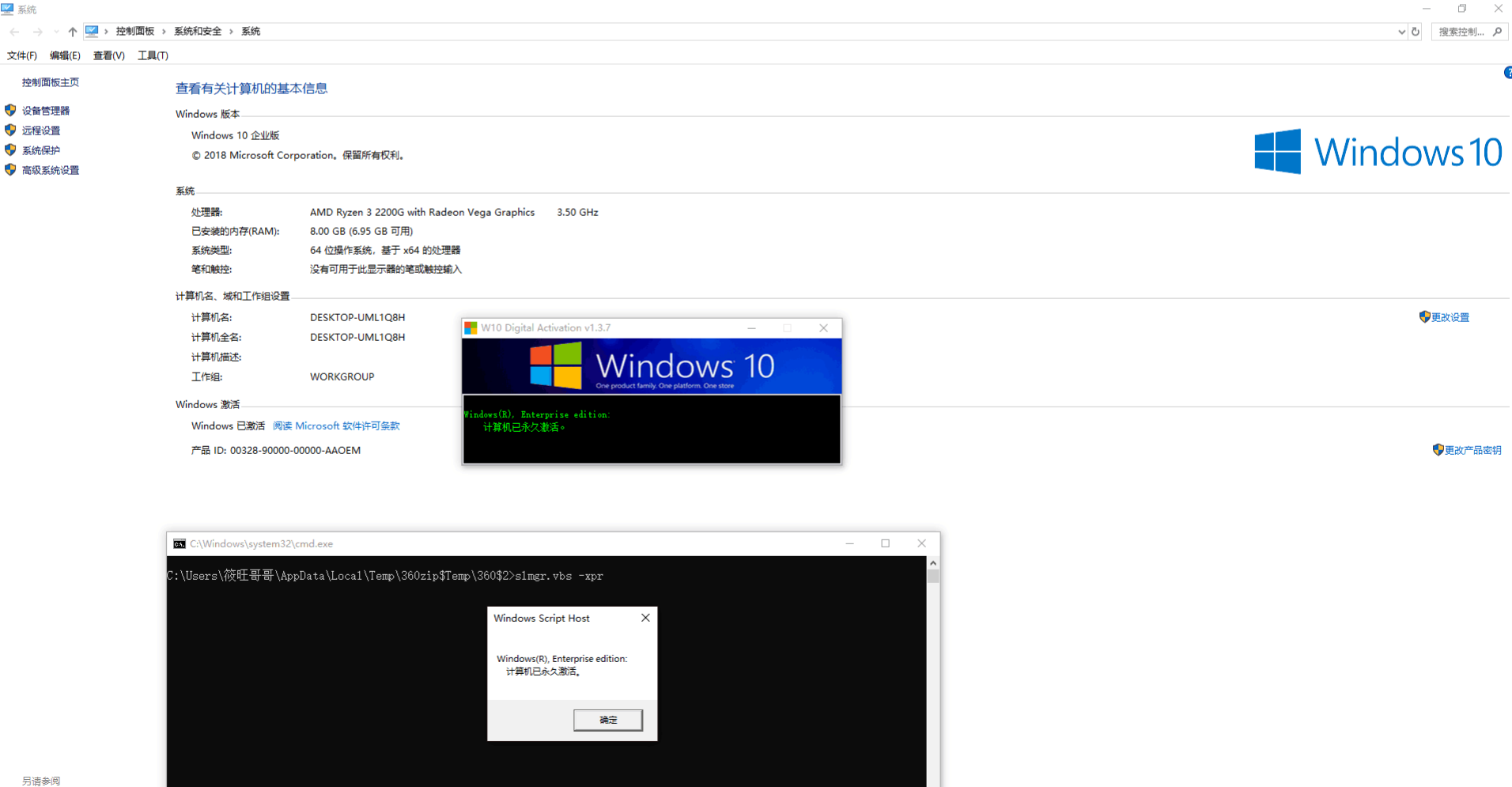Open the 工具(T) menu
1512x787 pixels.
point(153,55)
